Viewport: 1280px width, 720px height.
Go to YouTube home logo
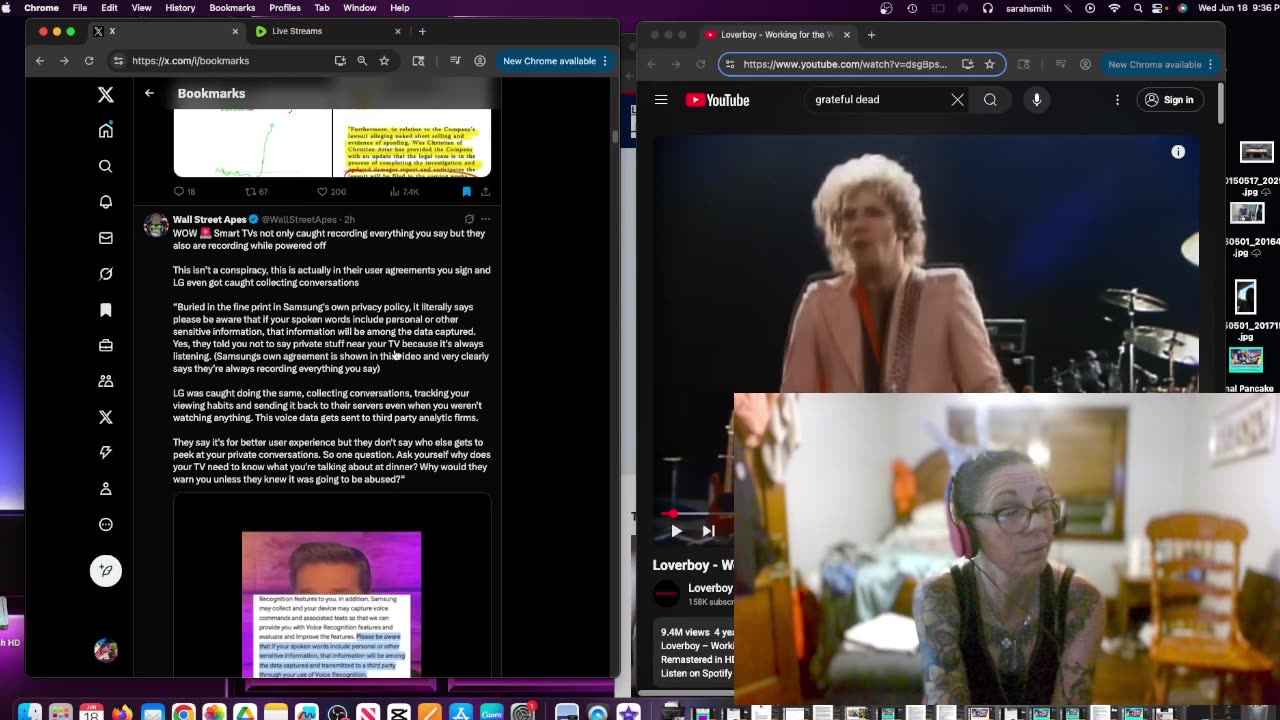(x=718, y=100)
